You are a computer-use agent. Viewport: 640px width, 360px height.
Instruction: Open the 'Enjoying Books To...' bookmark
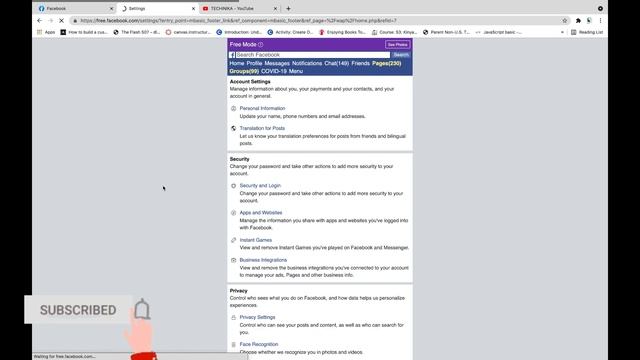[x=342, y=32]
